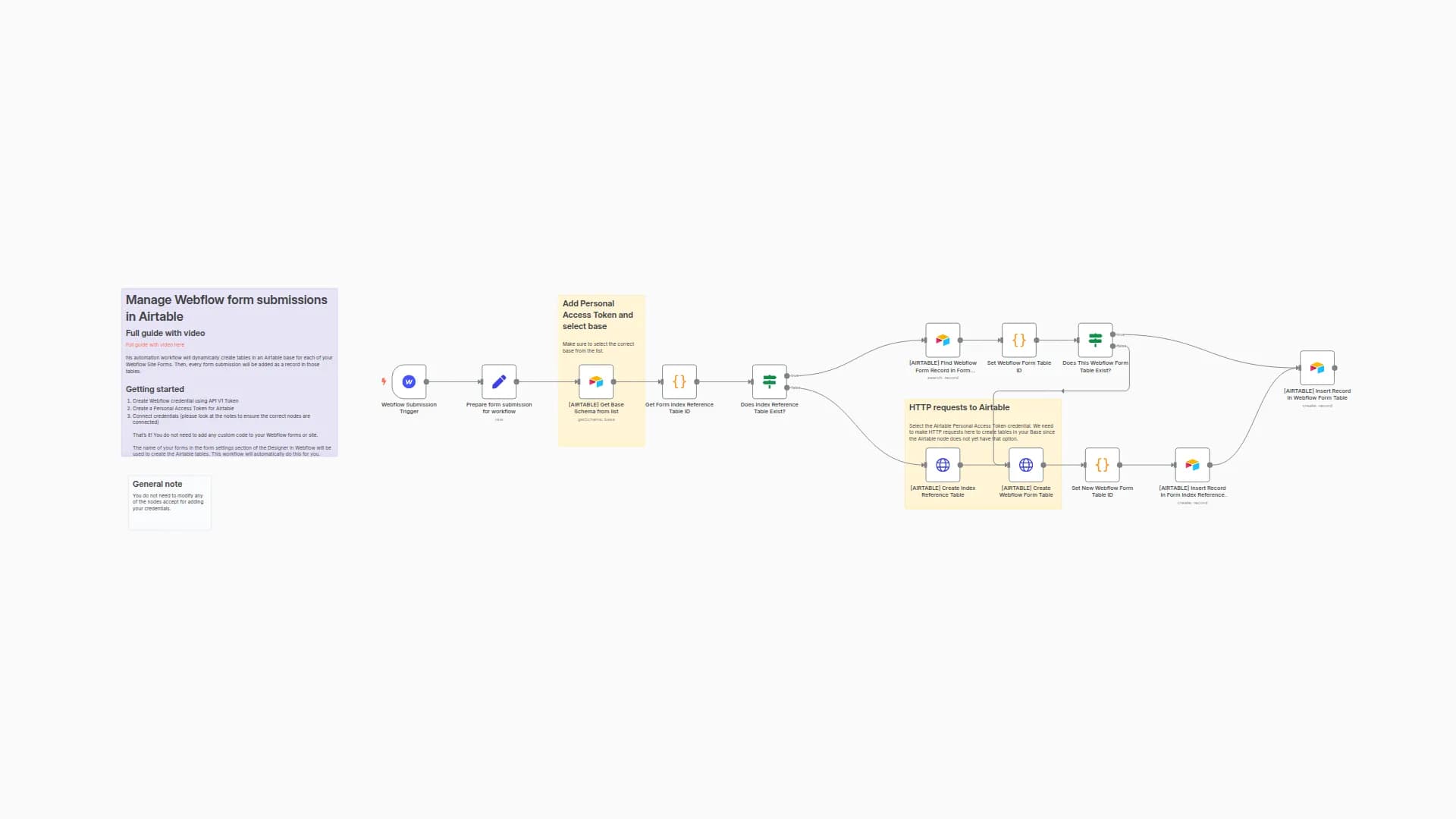Image resolution: width=1456 pixels, height=819 pixels.
Task: Open the Does This Webflow Form Table Exist node
Action: [x=1096, y=340]
